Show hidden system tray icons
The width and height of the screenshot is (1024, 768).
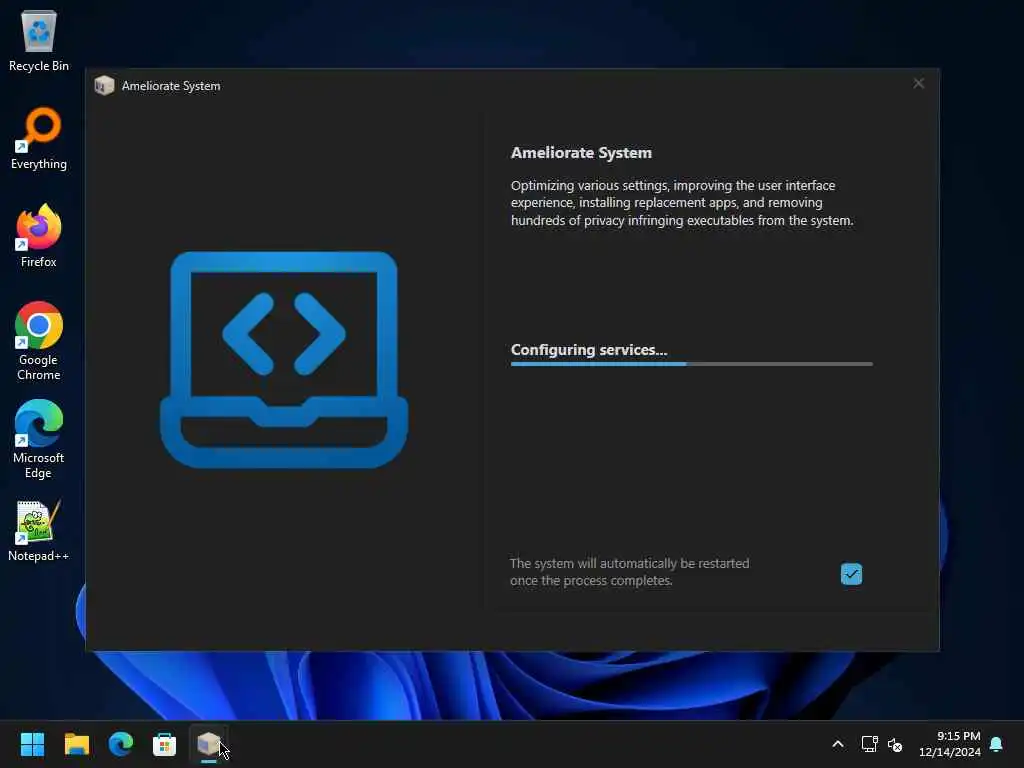(x=838, y=744)
